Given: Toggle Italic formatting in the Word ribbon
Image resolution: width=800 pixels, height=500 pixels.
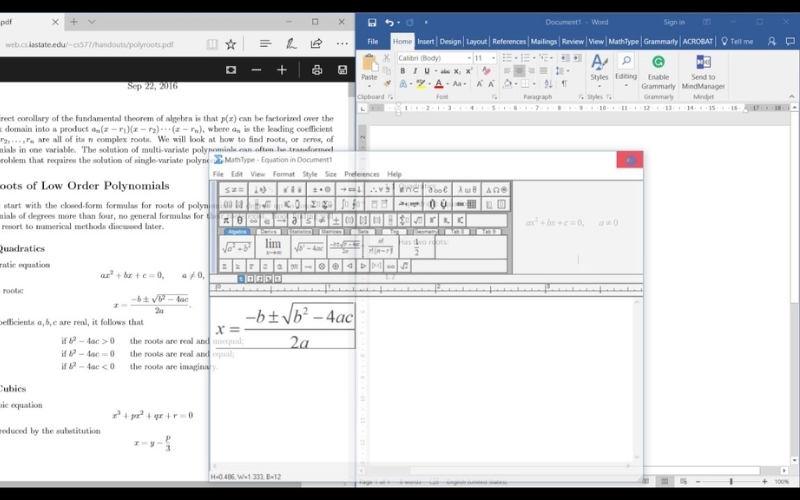Looking at the screenshot, I should [x=415, y=71].
